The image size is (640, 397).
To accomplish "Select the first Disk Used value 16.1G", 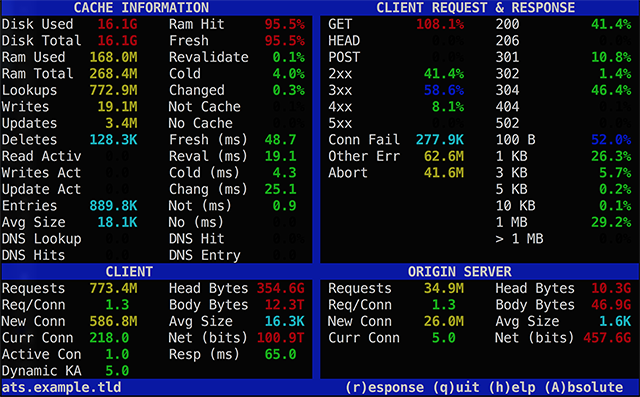I will pos(117,24).
